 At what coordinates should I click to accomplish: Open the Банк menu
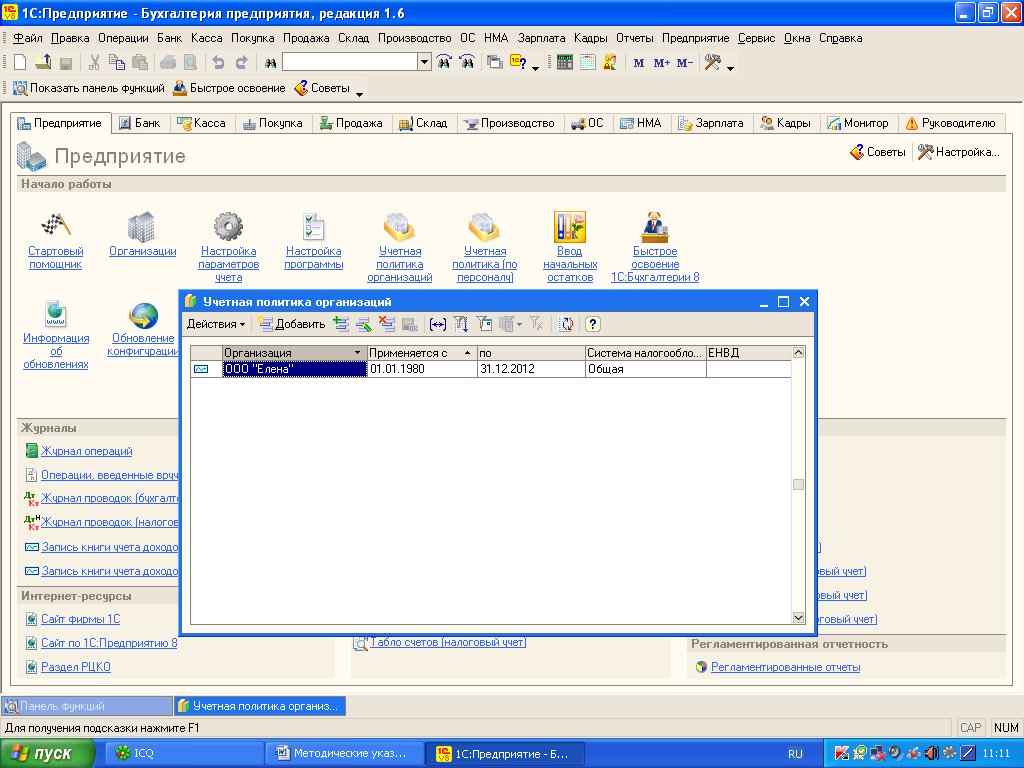170,38
